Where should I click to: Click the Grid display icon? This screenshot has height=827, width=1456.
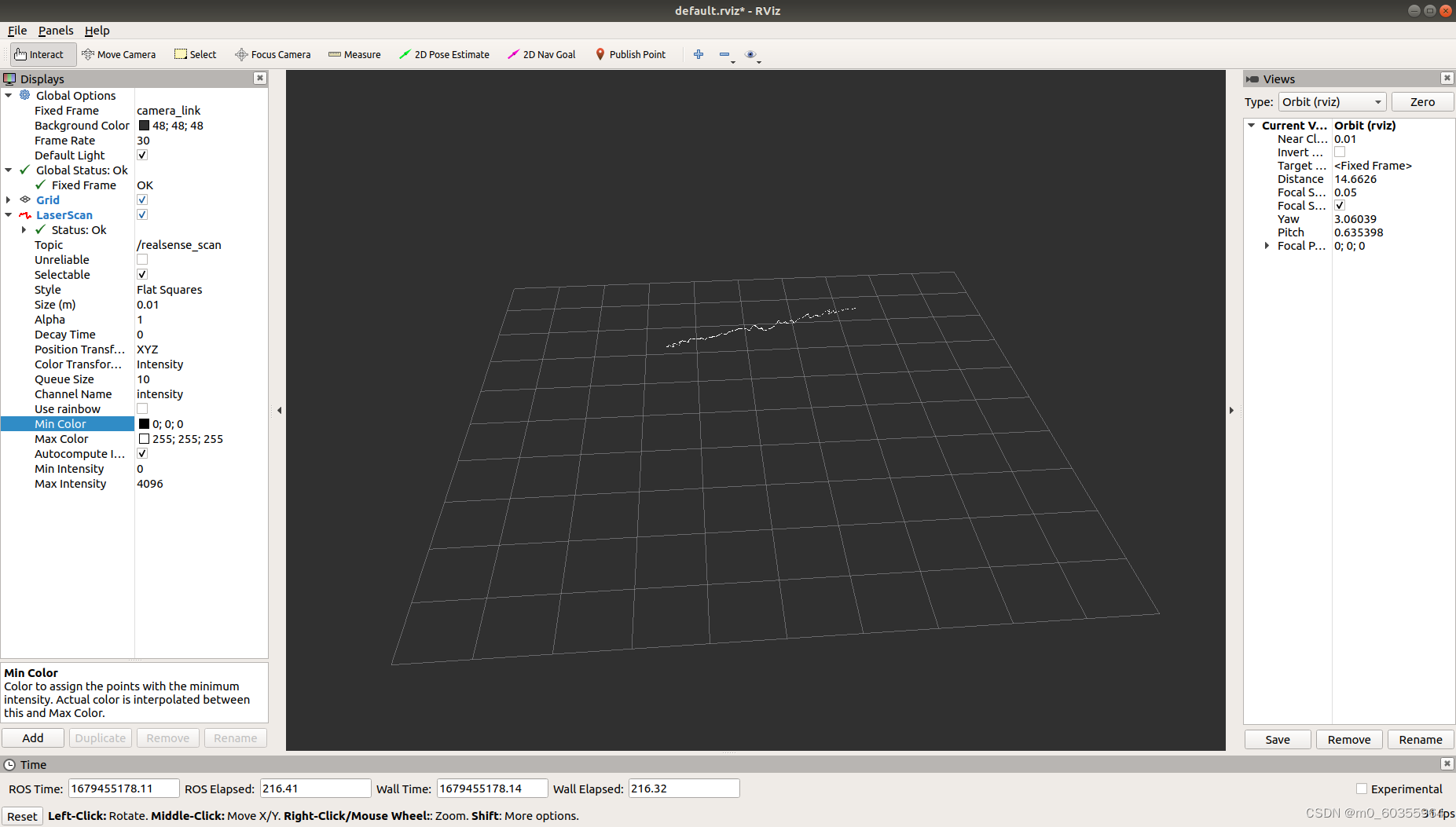pos(25,199)
